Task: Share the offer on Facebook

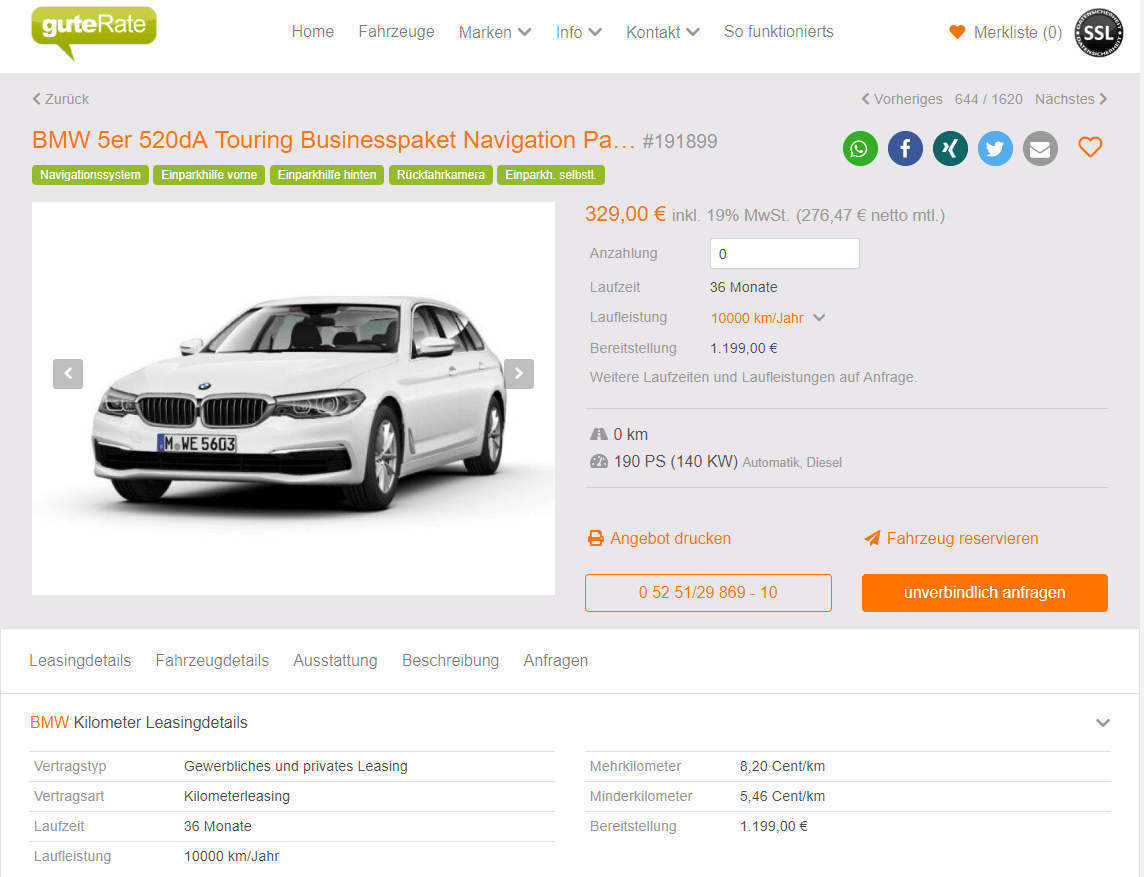Action: (x=905, y=149)
